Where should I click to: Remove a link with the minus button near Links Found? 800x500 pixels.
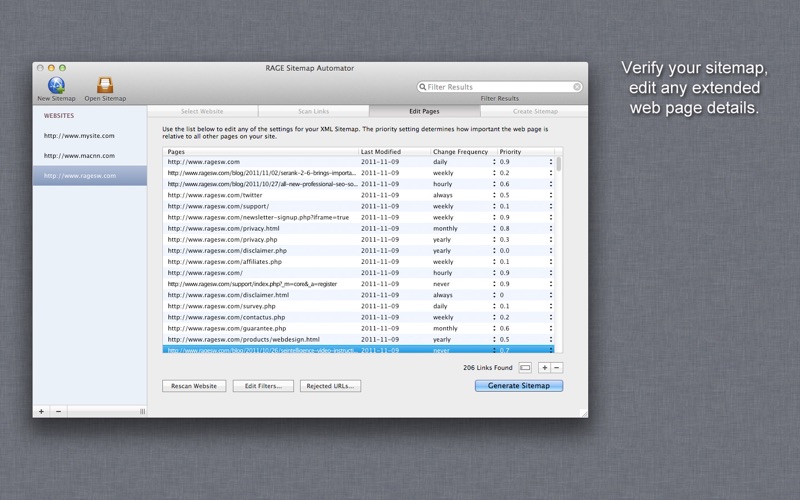[x=557, y=367]
